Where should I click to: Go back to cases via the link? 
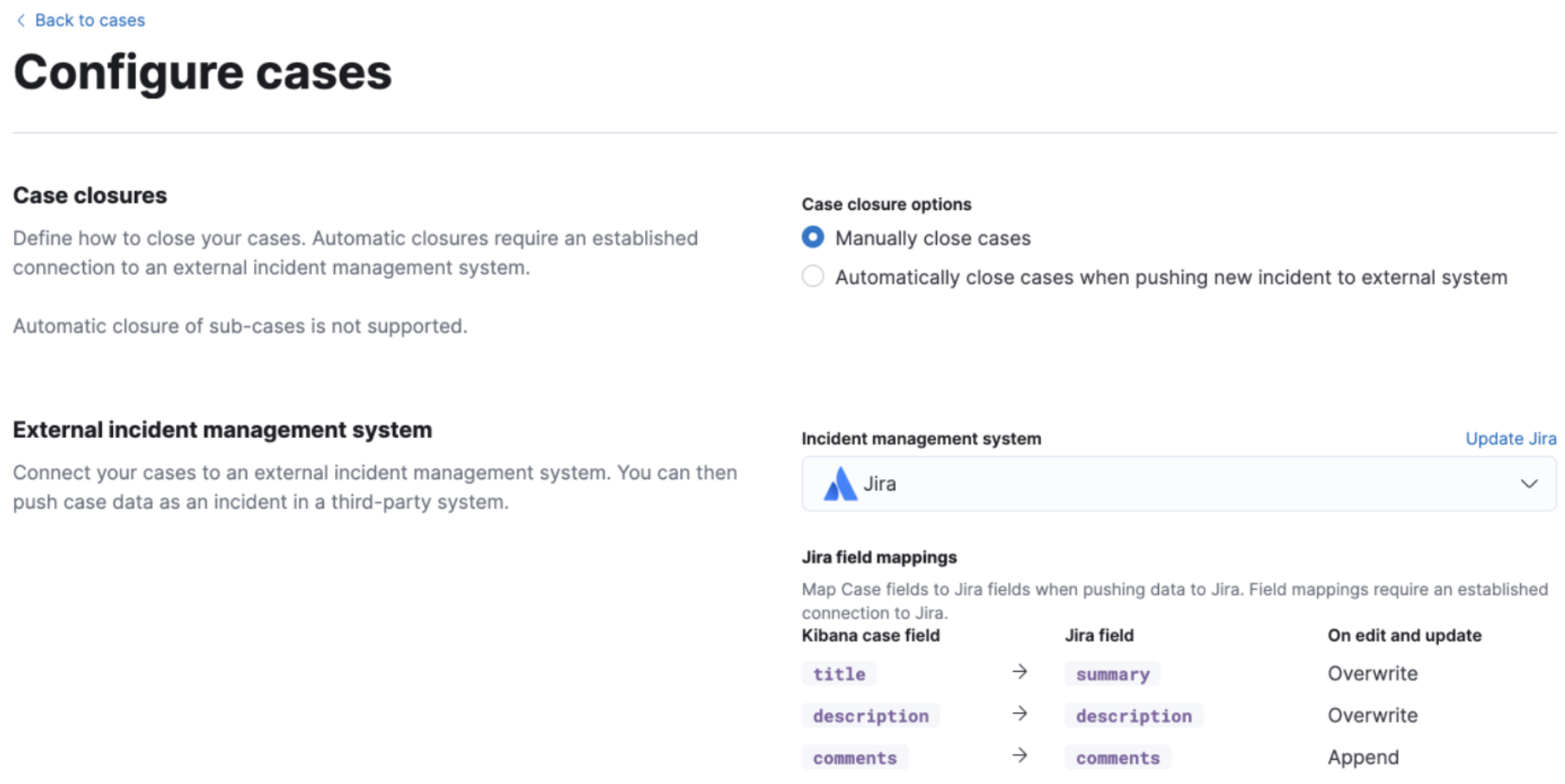coord(90,20)
